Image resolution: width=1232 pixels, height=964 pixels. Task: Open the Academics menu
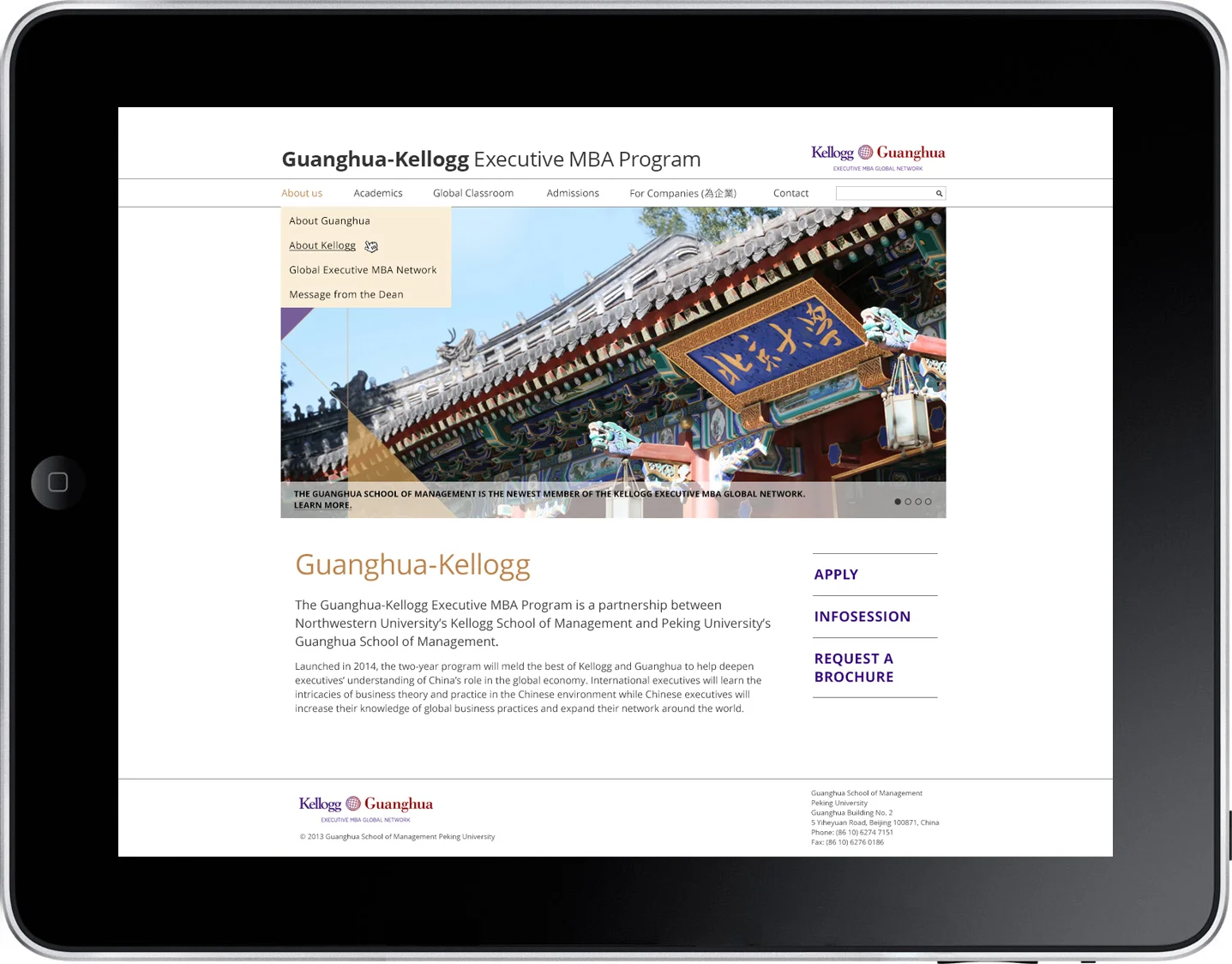coord(378,194)
